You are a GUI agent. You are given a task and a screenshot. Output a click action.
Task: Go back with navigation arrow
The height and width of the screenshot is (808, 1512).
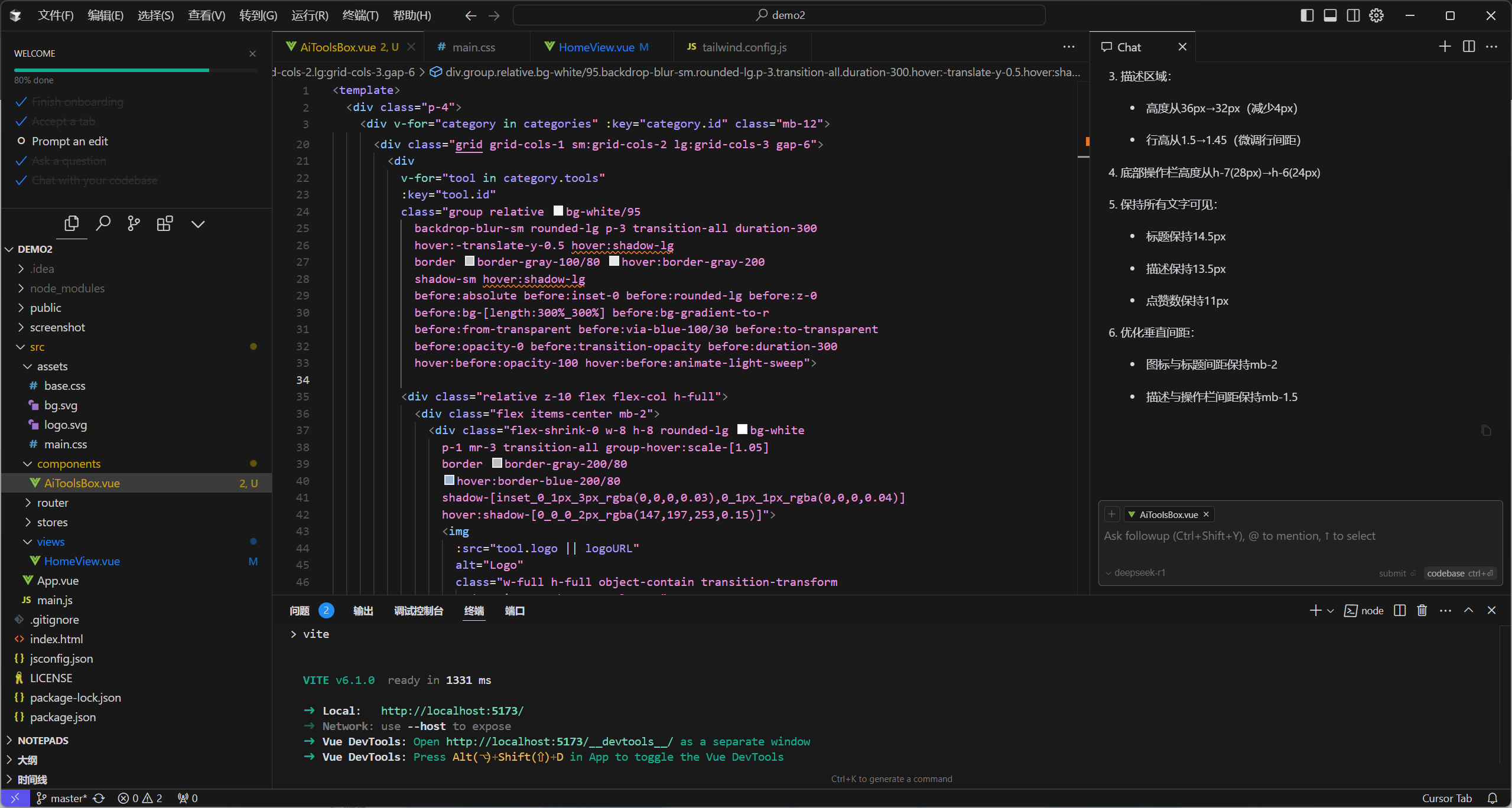click(470, 15)
